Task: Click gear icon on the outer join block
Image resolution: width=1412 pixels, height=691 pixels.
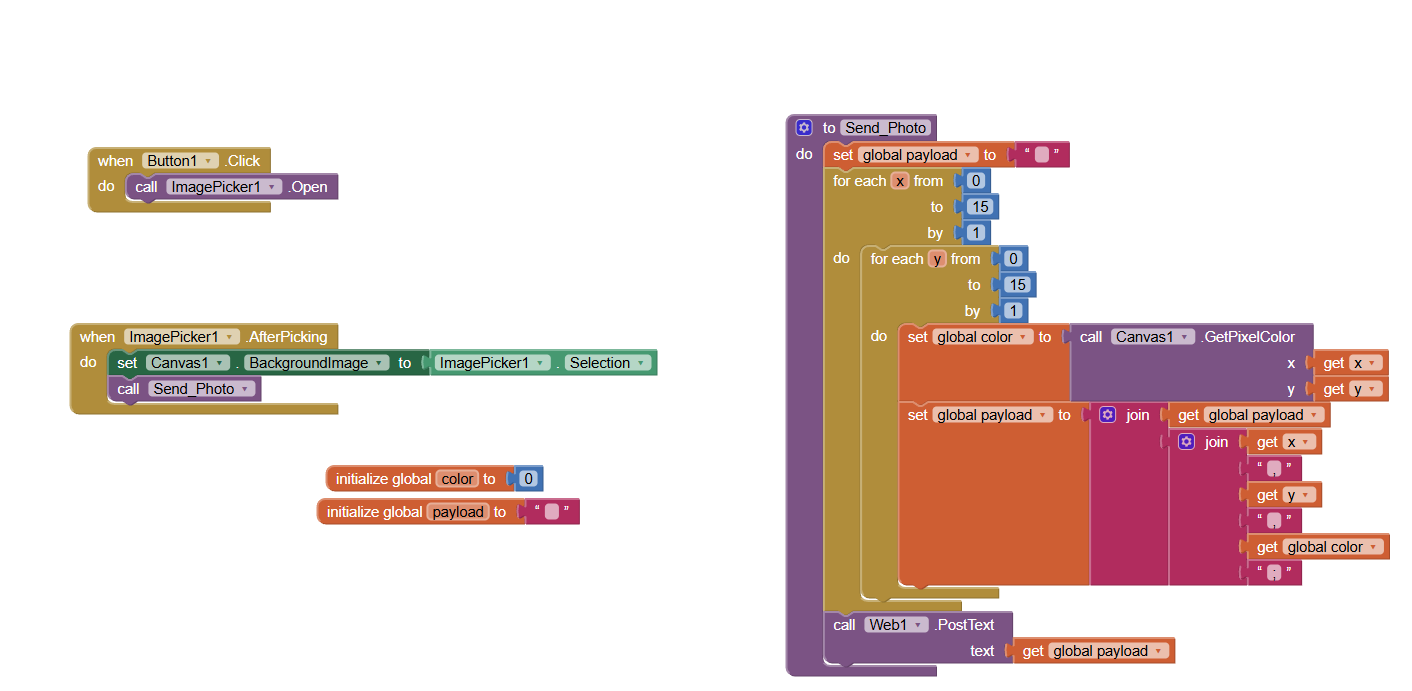Action: pyautogui.click(x=1107, y=415)
